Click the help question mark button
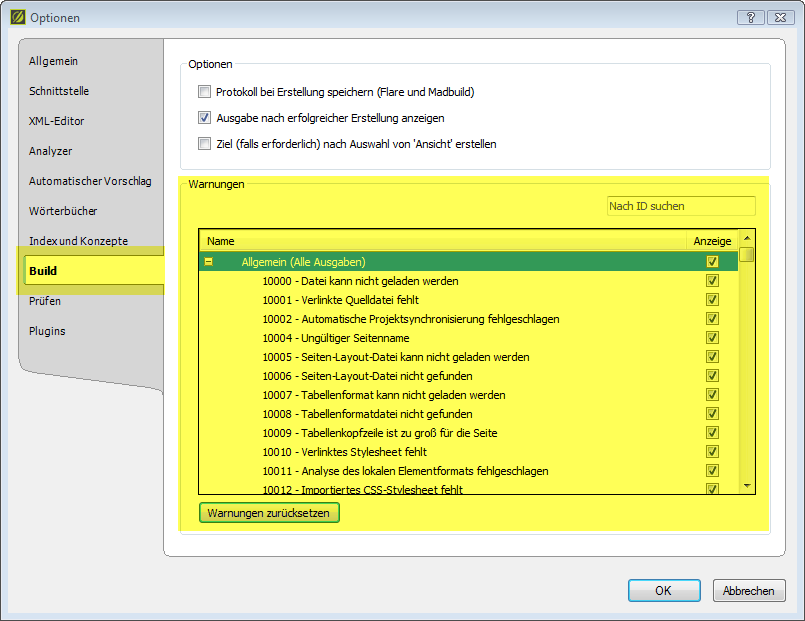 pyautogui.click(x=750, y=17)
